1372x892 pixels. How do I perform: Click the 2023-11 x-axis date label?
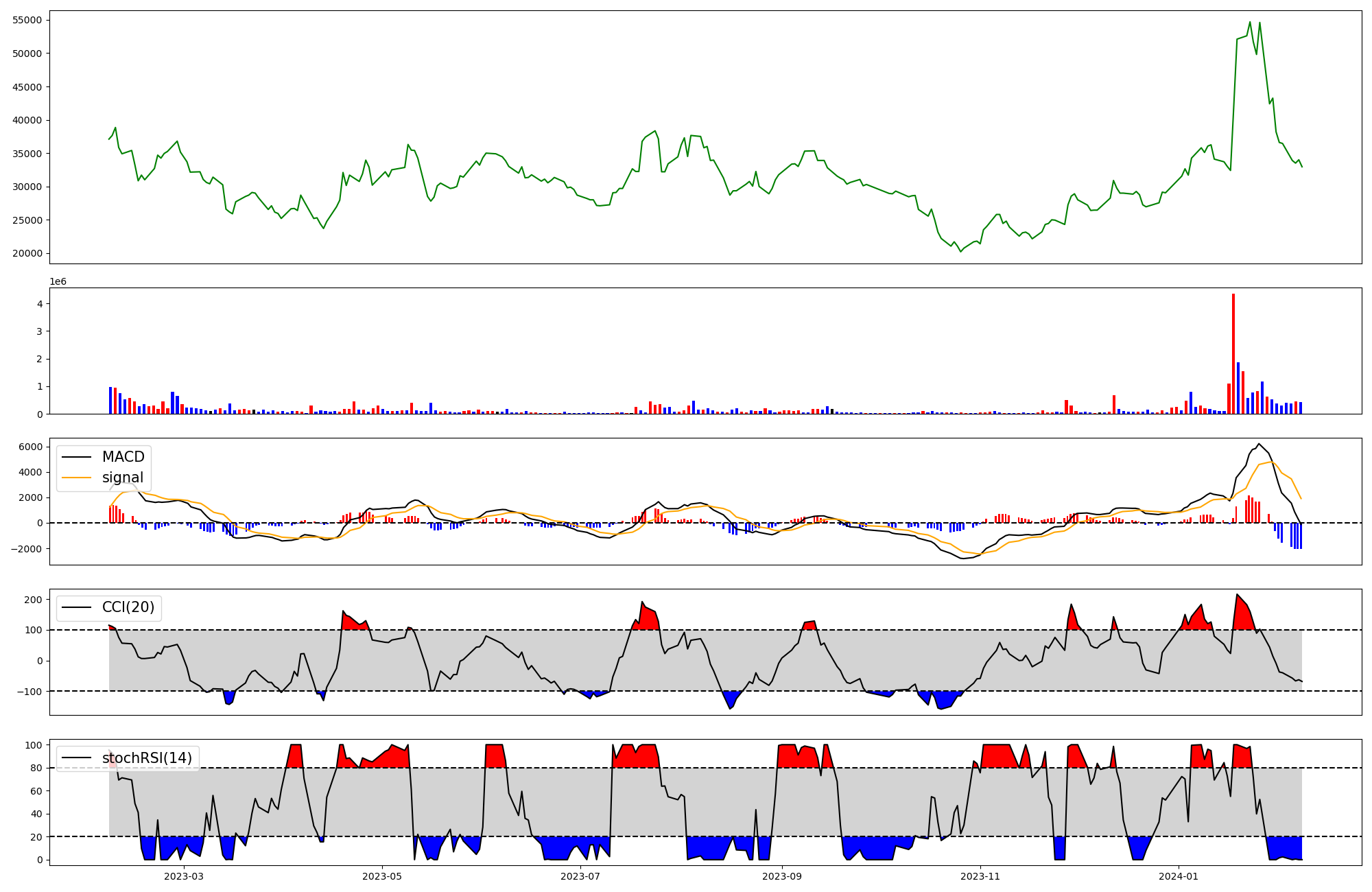[x=980, y=876]
